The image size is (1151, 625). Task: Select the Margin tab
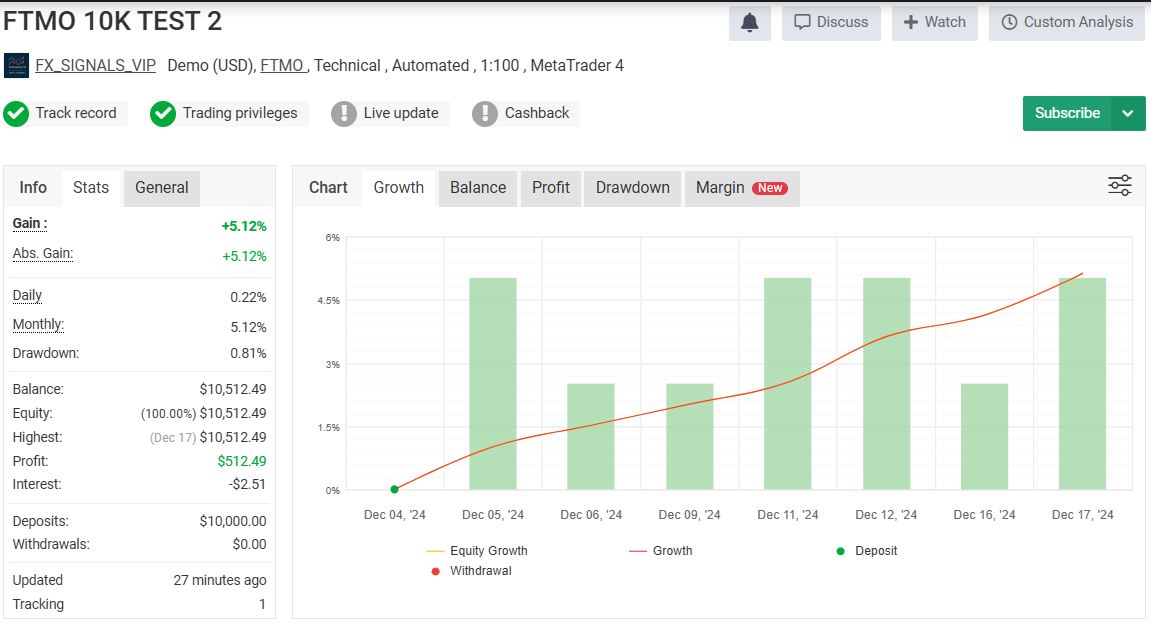coord(741,188)
